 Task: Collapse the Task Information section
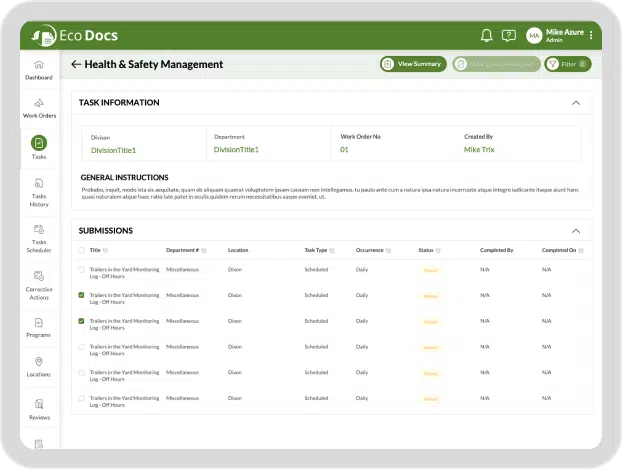click(575, 102)
